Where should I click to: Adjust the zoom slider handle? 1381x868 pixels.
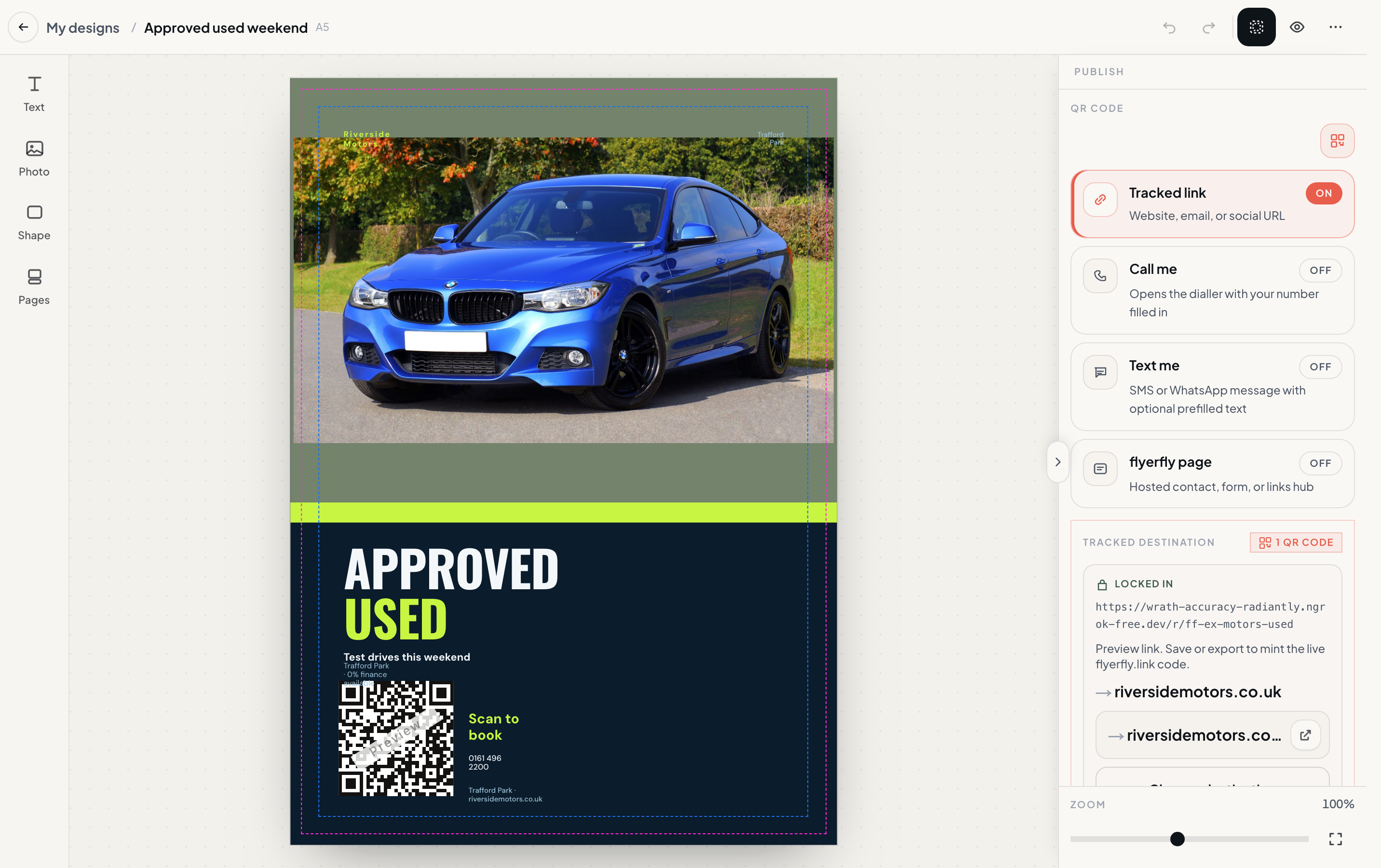1177,839
